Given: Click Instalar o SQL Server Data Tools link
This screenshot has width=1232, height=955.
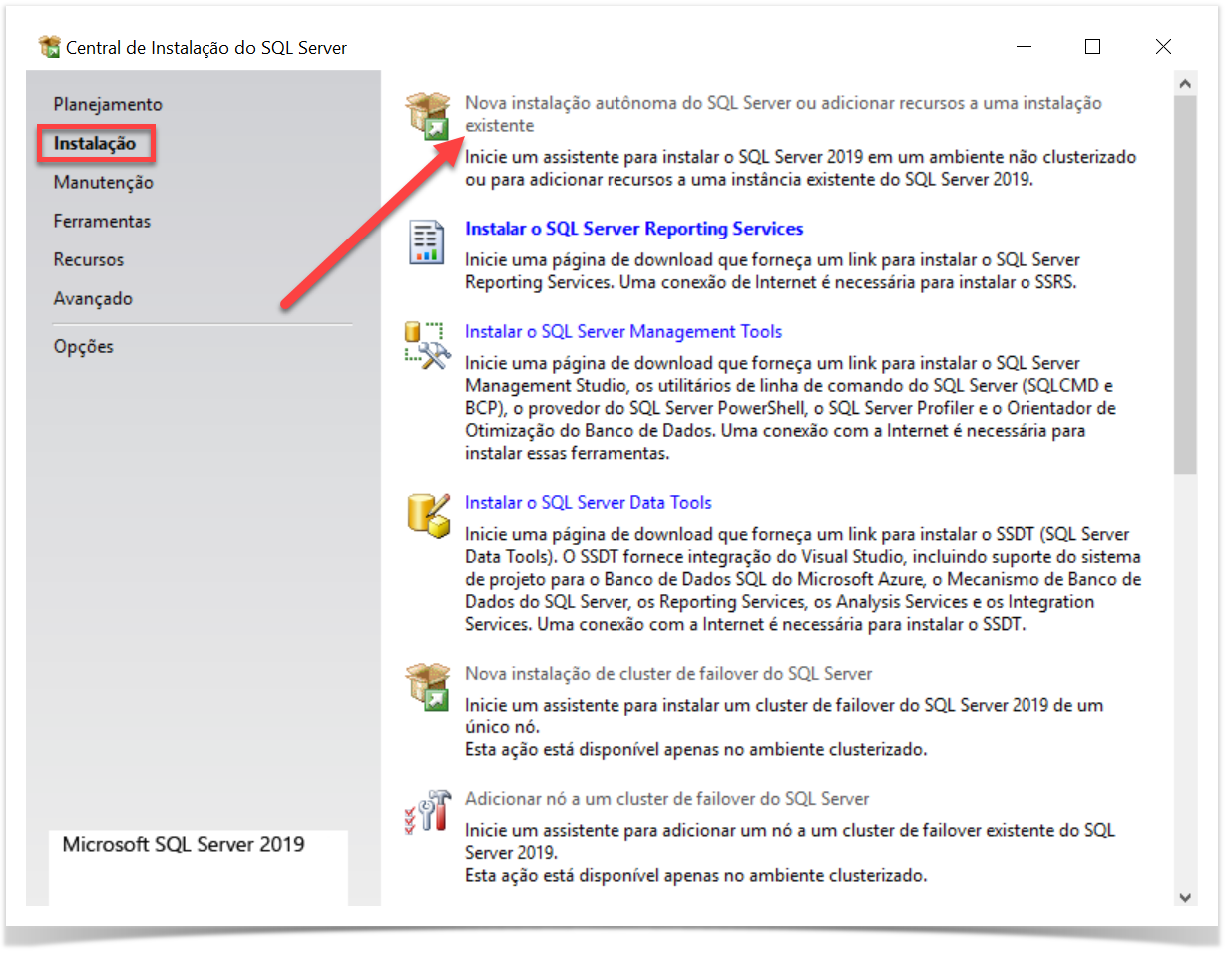Looking at the screenshot, I should pyautogui.click(x=589, y=502).
